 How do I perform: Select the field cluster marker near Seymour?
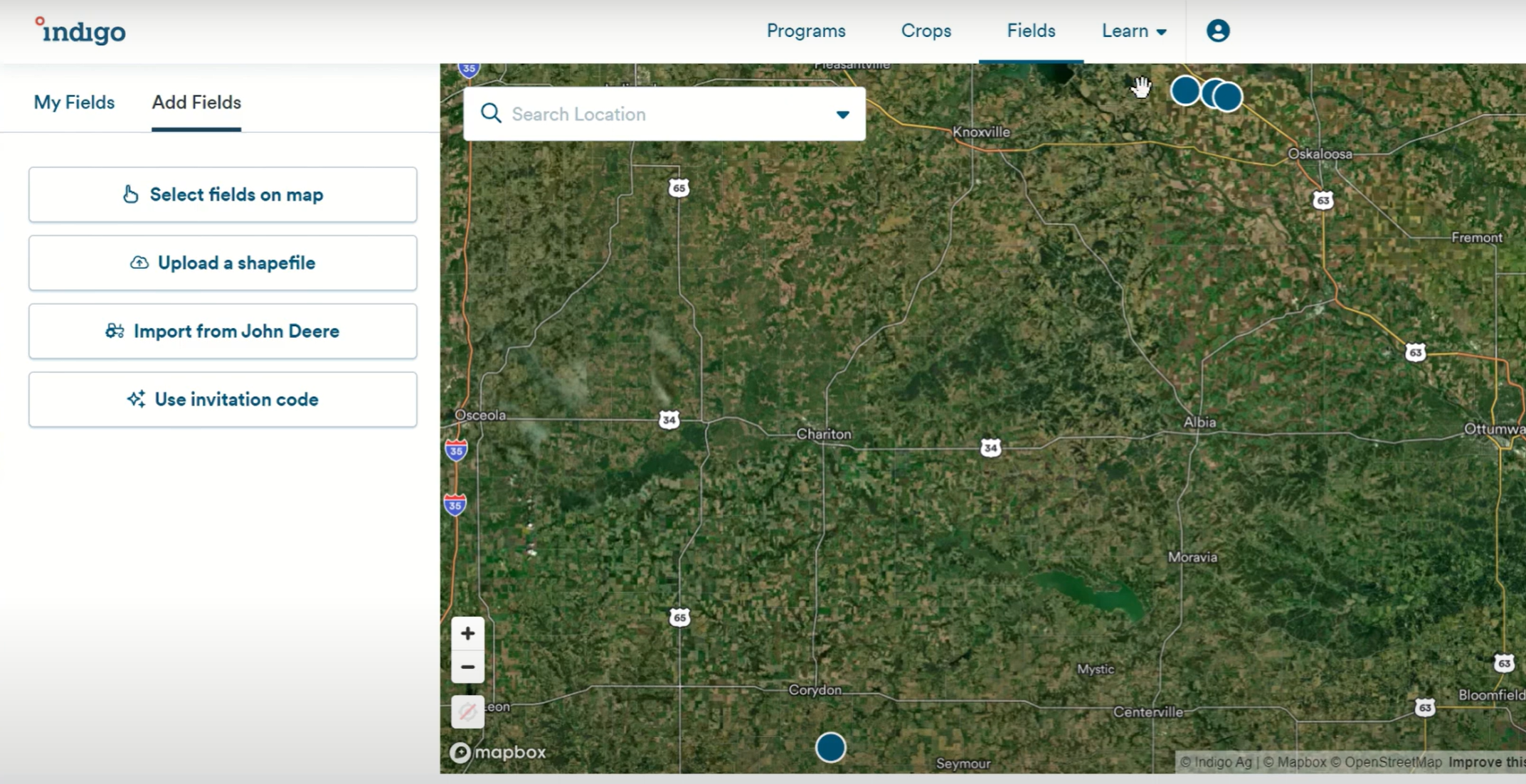(830, 748)
